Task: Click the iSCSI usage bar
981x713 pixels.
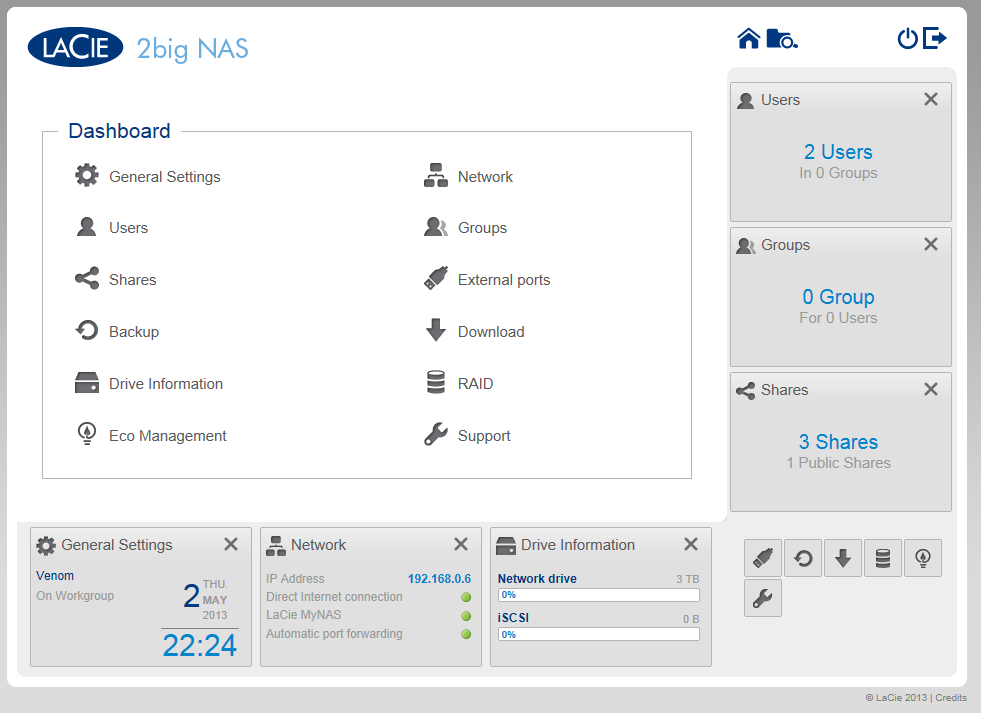Action: click(x=599, y=634)
